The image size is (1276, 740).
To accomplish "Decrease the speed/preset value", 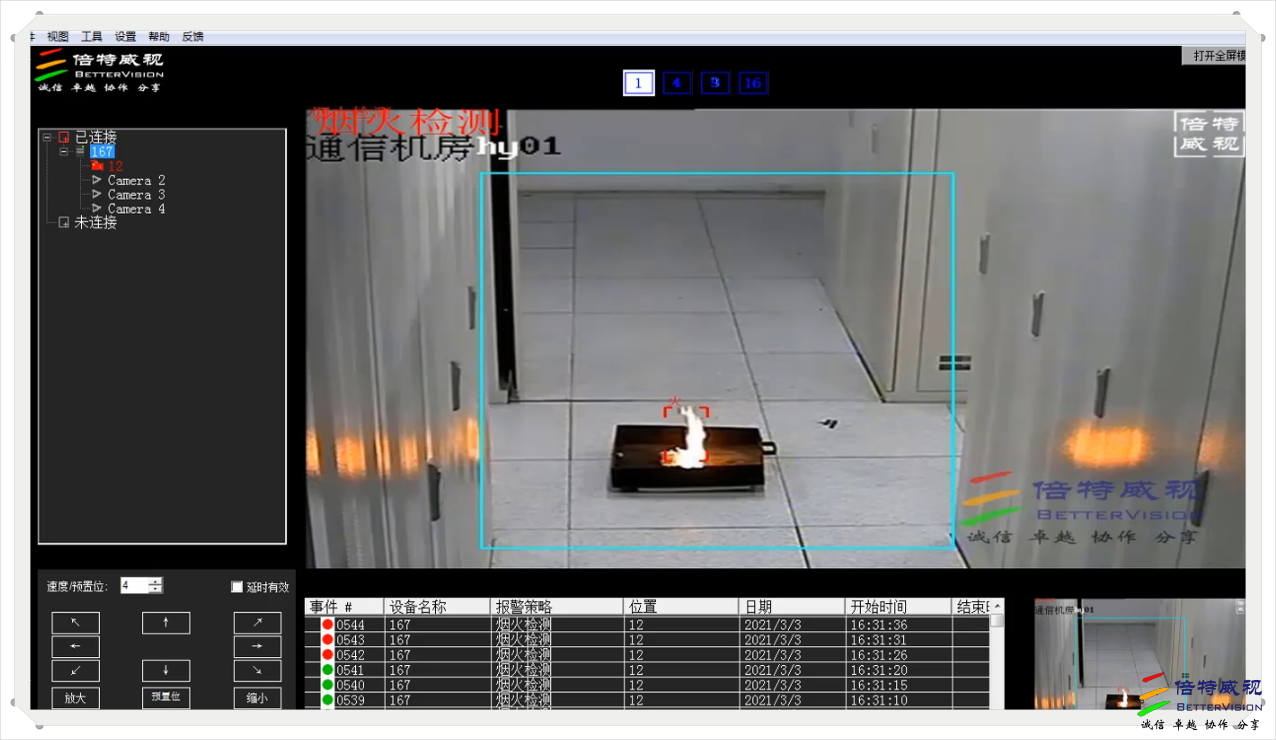I will pyautogui.click(x=156, y=590).
